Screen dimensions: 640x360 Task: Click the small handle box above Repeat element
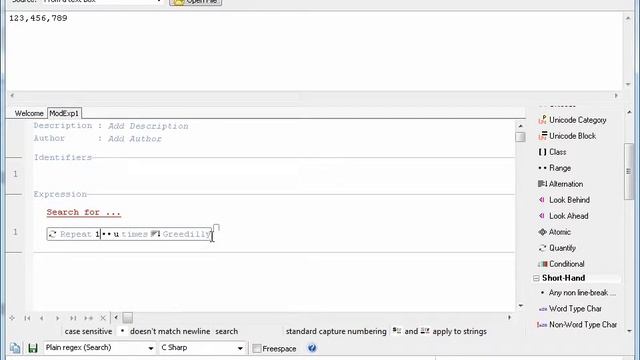coord(216,227)
